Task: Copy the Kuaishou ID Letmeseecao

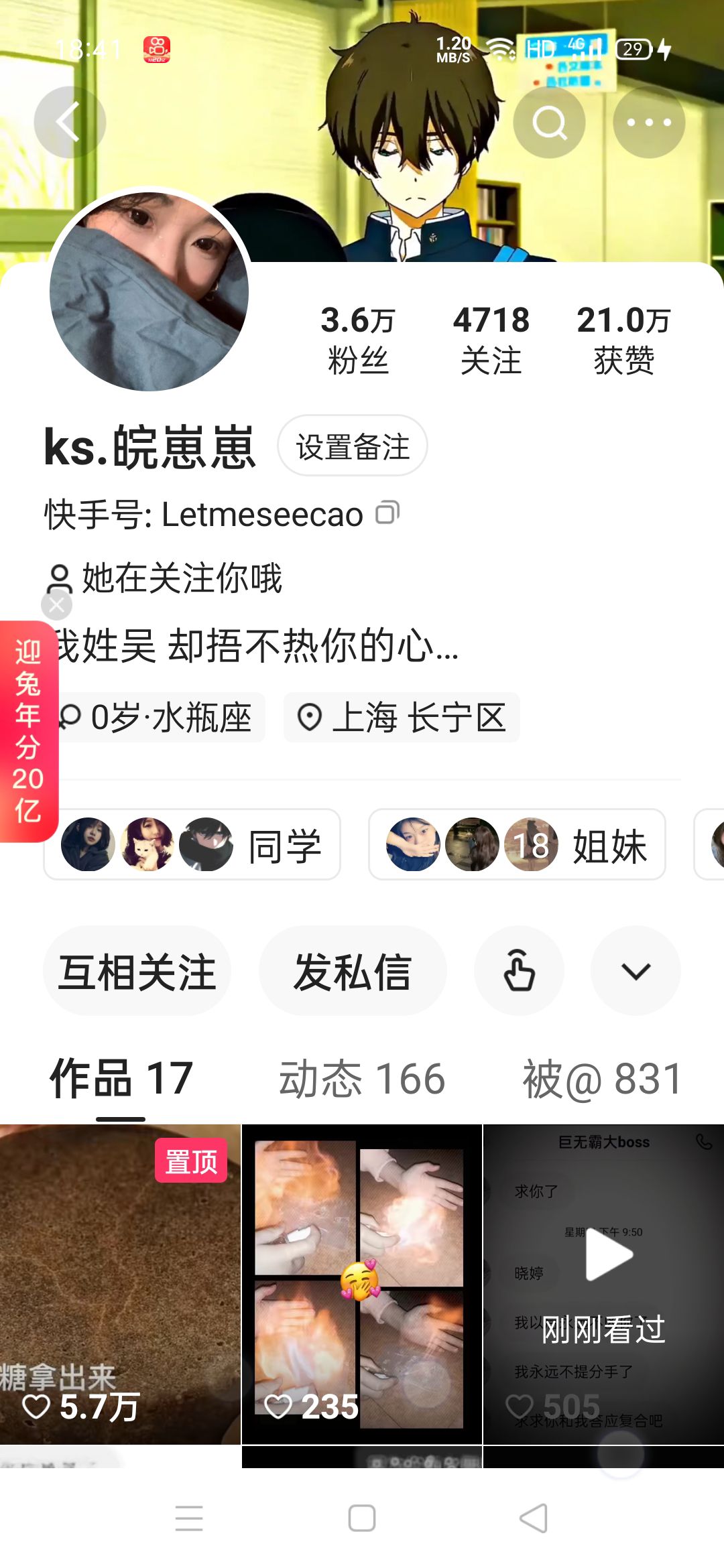Action: tap(387, 513)
